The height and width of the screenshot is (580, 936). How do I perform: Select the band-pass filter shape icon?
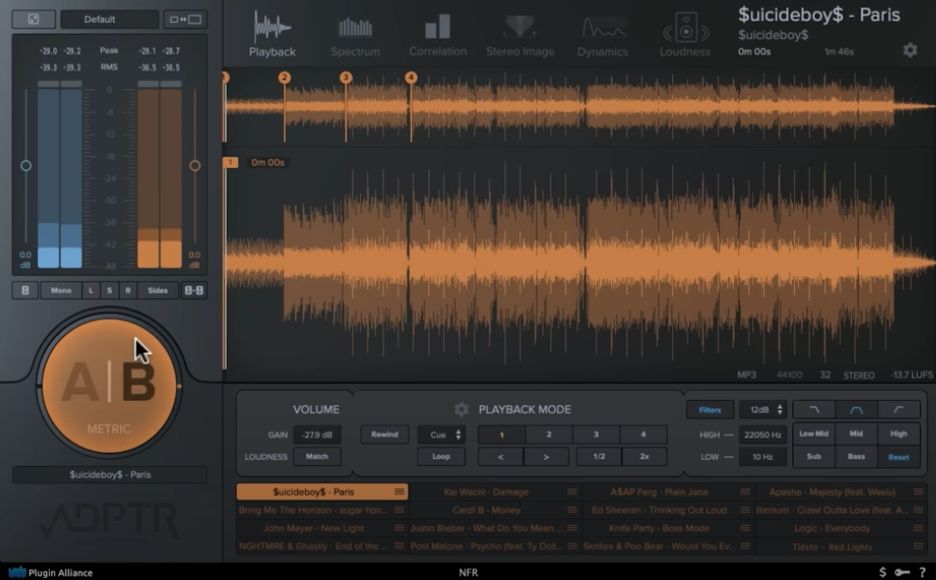pyautogui.click(x=856, y=410)
